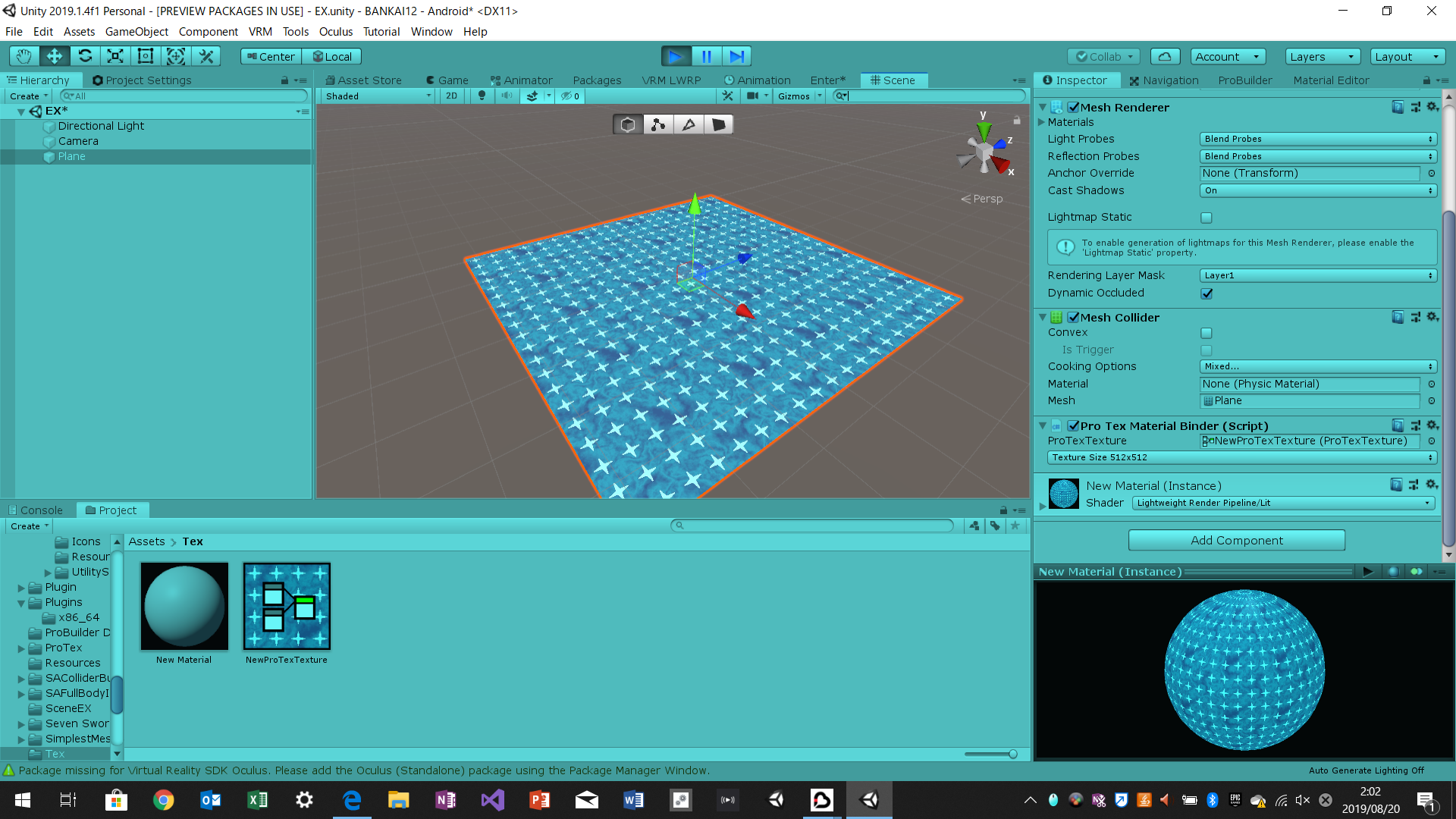Select the NewProTexTexture asset thumbnail
Screen dimensions: 1456x819
tap(287, 607)
